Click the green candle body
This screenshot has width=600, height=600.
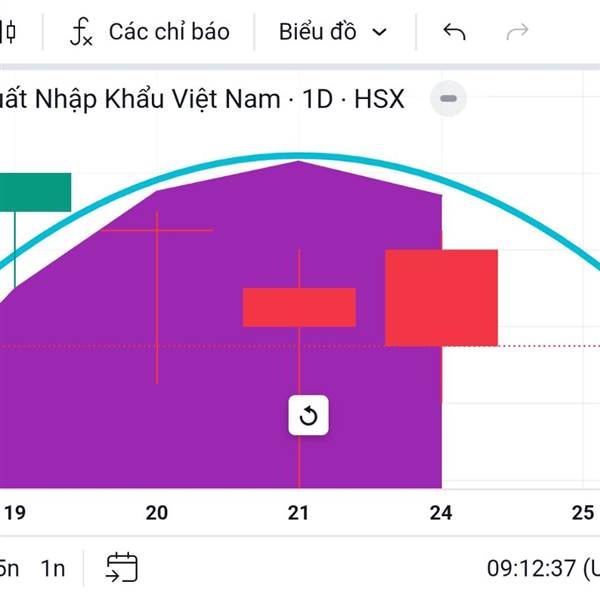(35, 192)
